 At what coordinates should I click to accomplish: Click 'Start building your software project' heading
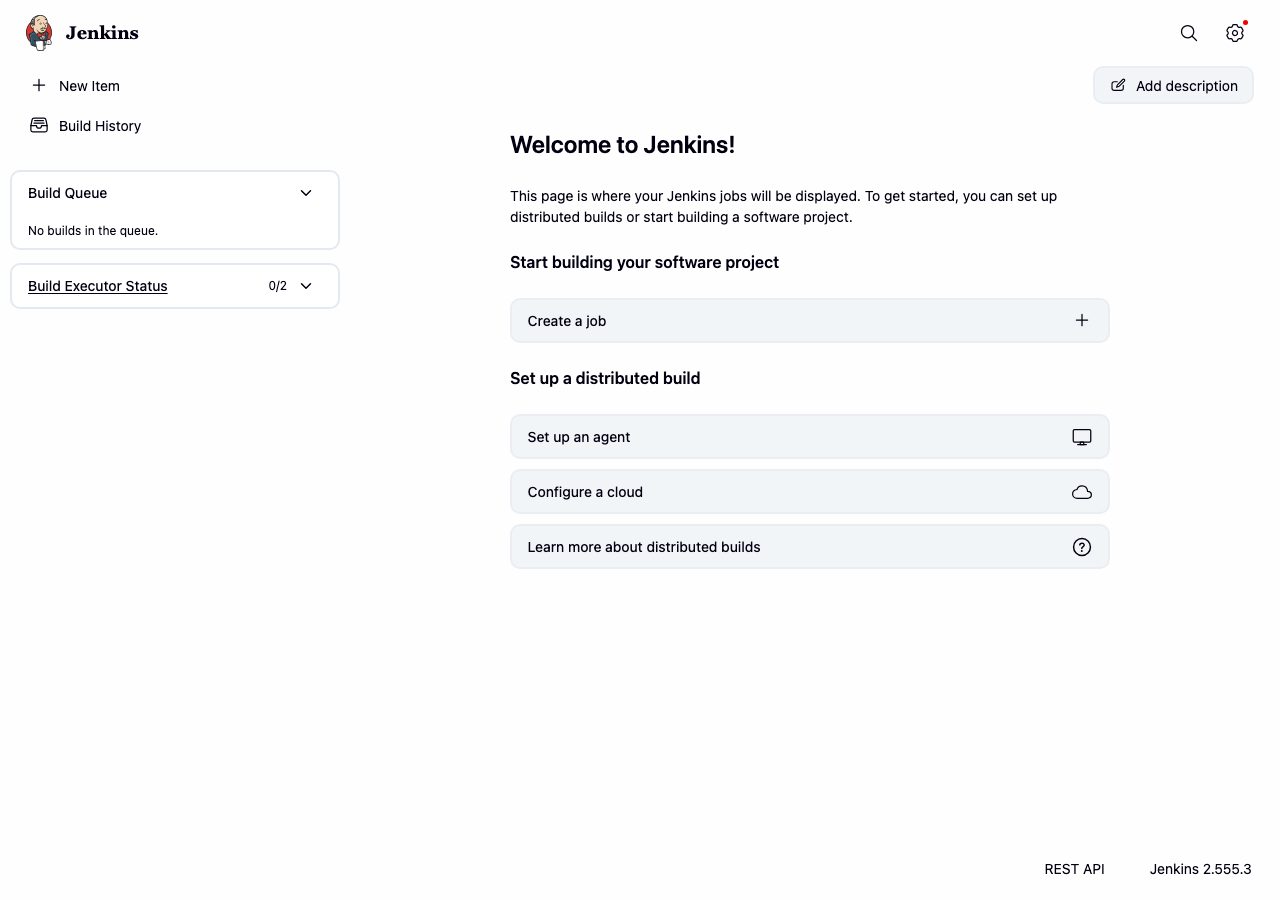644,262
